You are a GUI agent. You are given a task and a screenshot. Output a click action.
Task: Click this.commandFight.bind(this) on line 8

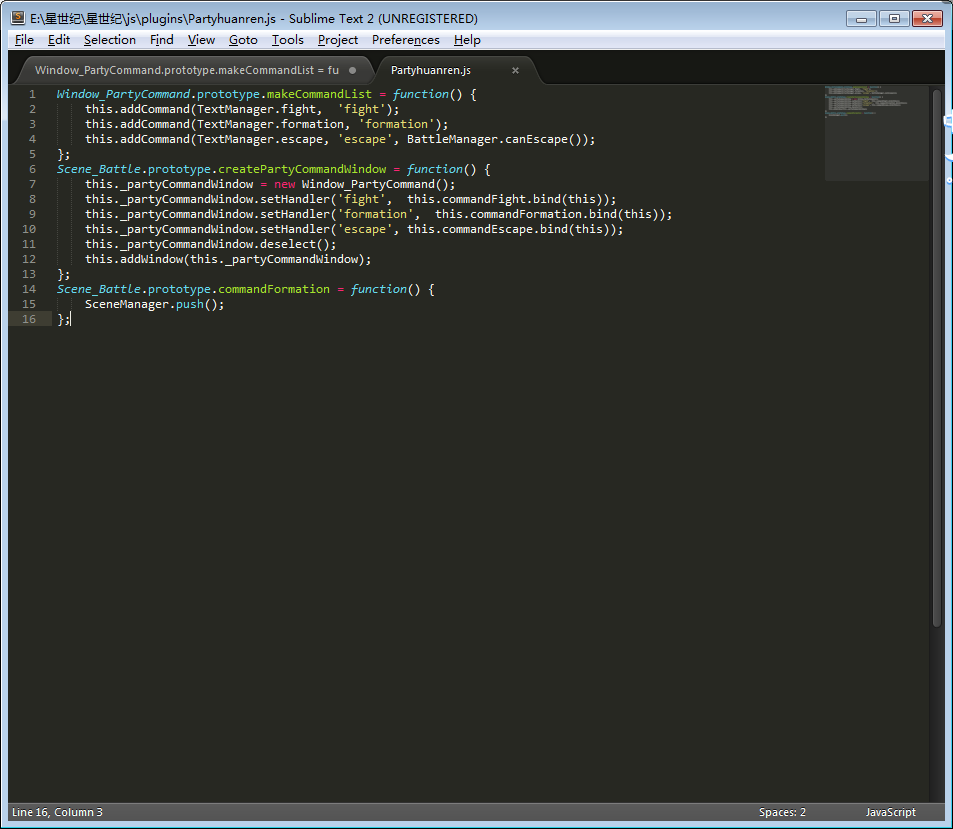pos(508,199)
